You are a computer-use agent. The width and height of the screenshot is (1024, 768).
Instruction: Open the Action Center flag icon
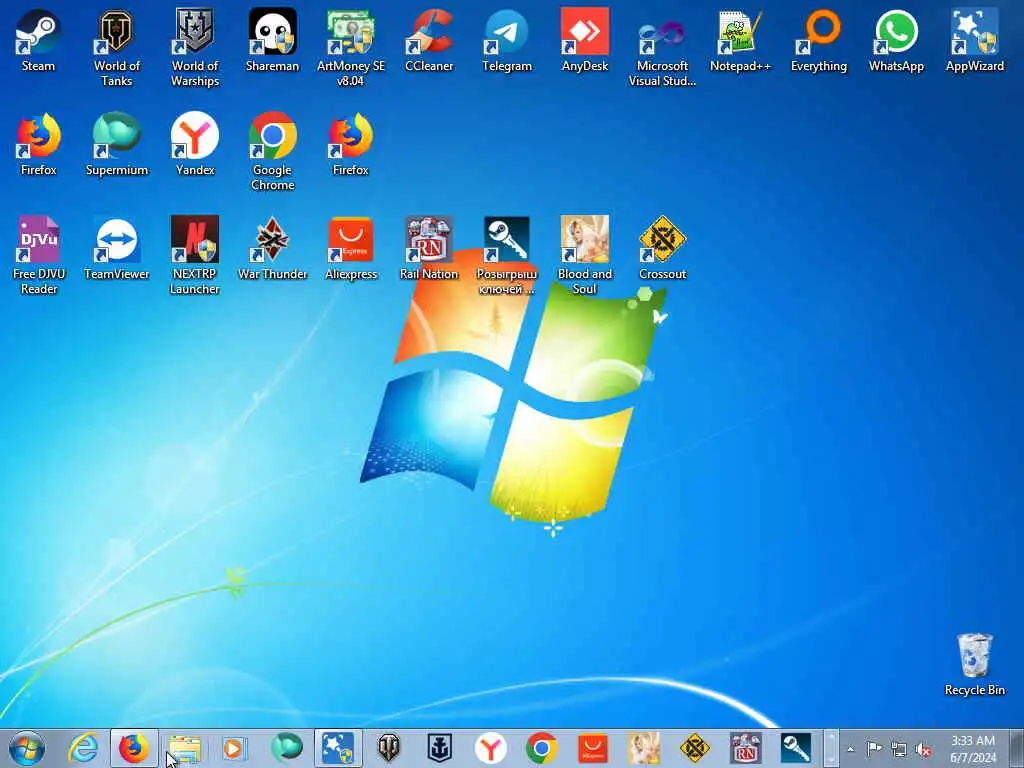pos(874,749)
